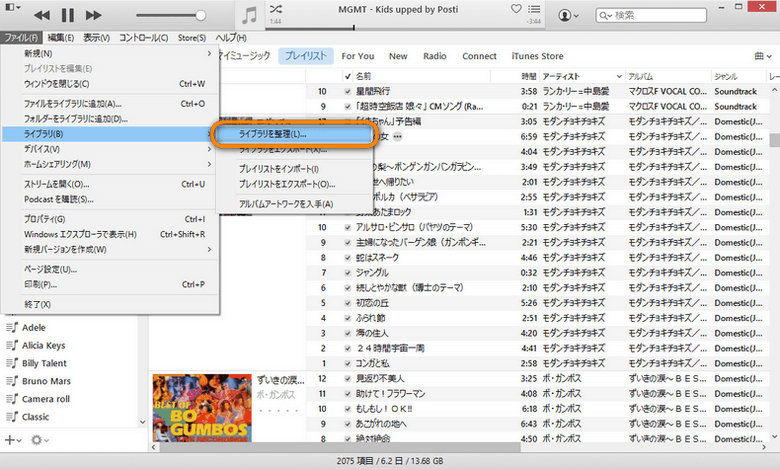
Task: Open the コントロール(C) menu
Action: (144, 38)
